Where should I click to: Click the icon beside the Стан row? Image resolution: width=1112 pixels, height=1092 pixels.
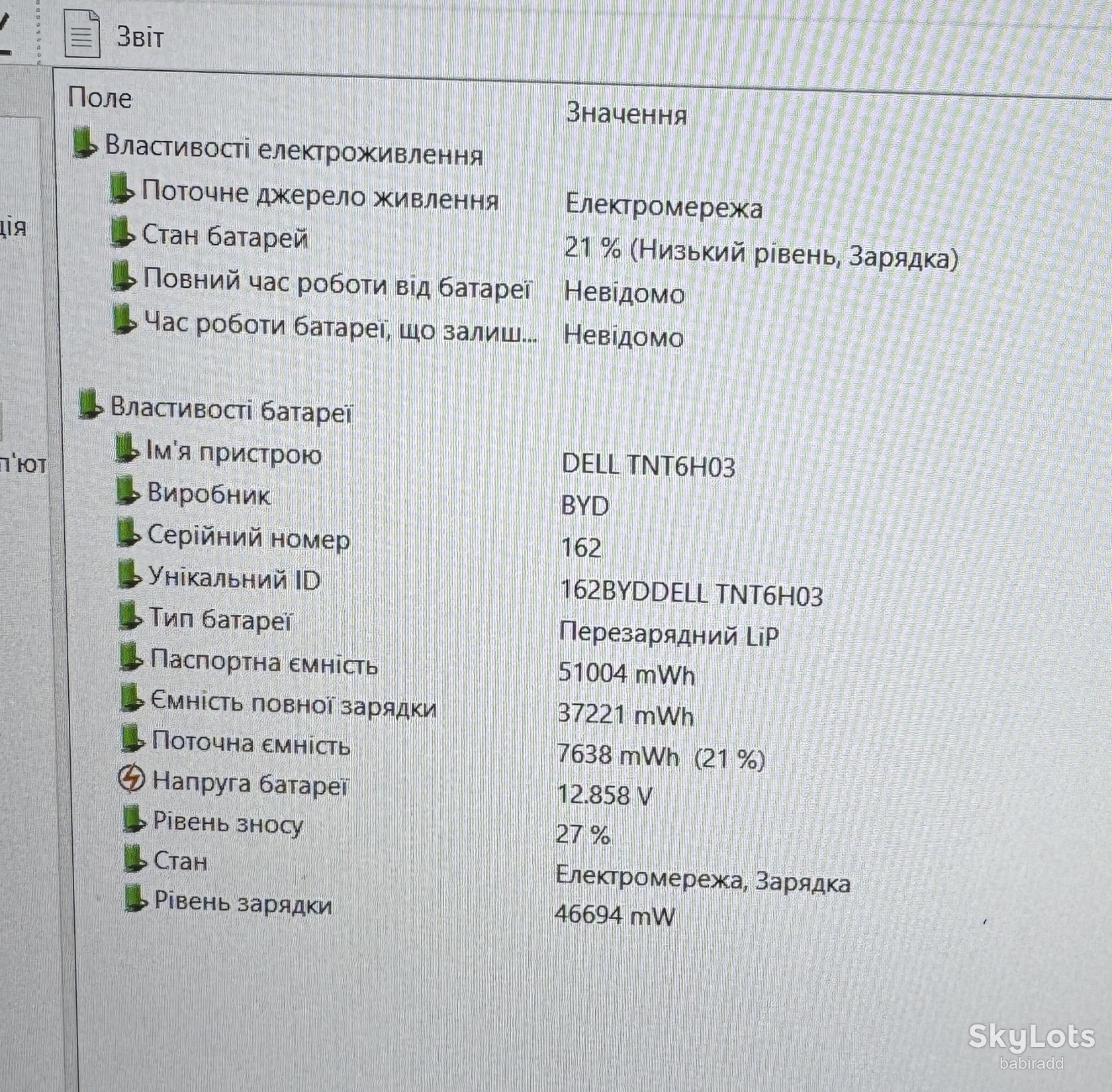tap(135, 859)
